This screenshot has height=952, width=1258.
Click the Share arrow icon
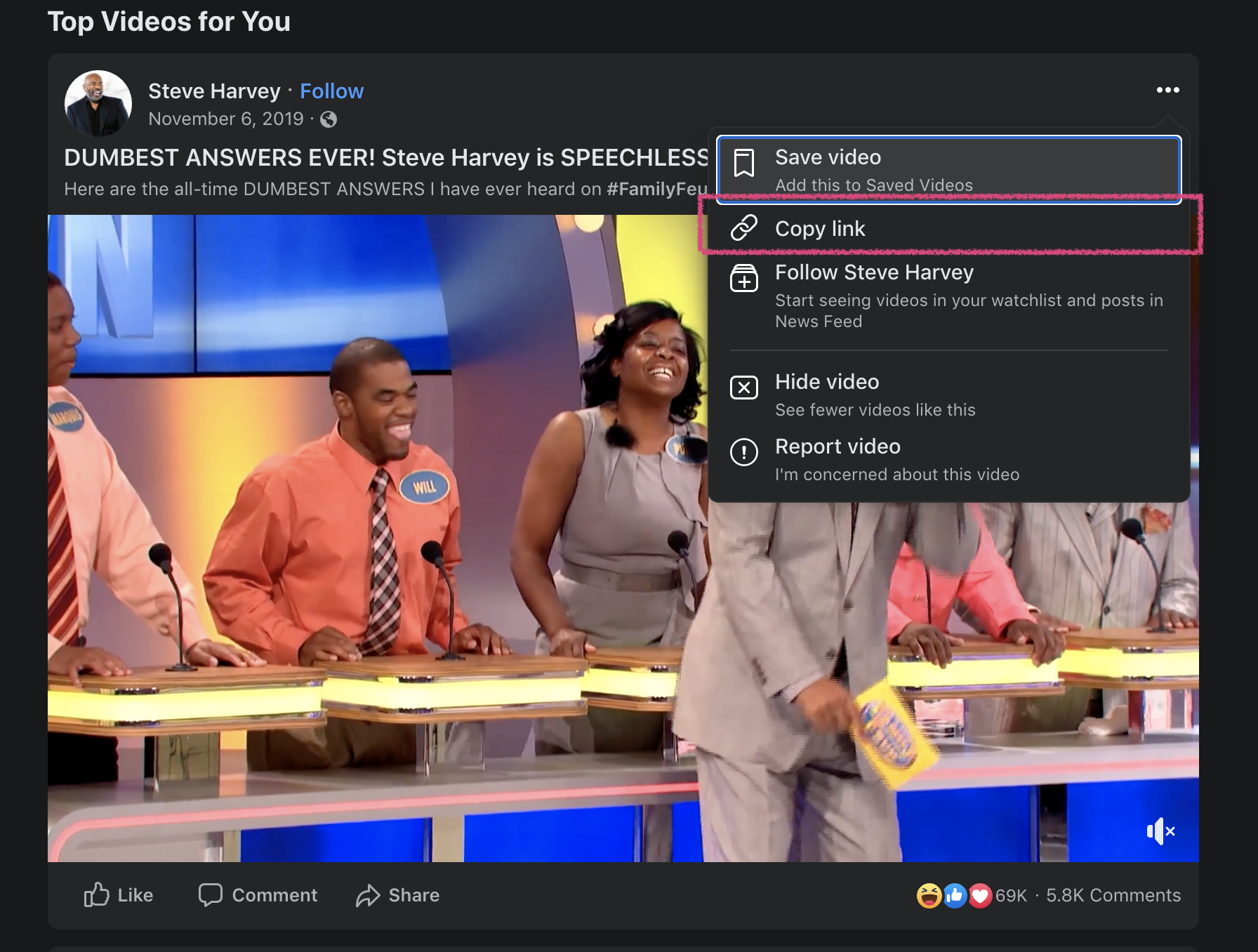coord(368,895)
